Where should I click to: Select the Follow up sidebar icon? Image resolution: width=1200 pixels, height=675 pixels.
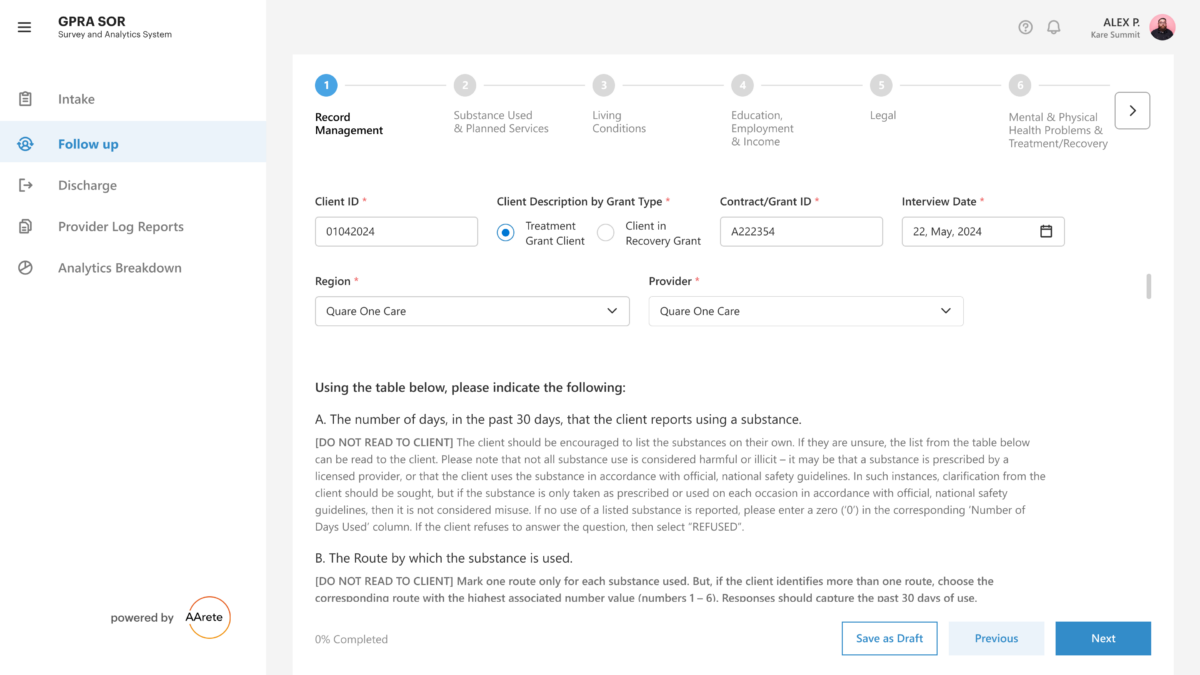(25, 142)
